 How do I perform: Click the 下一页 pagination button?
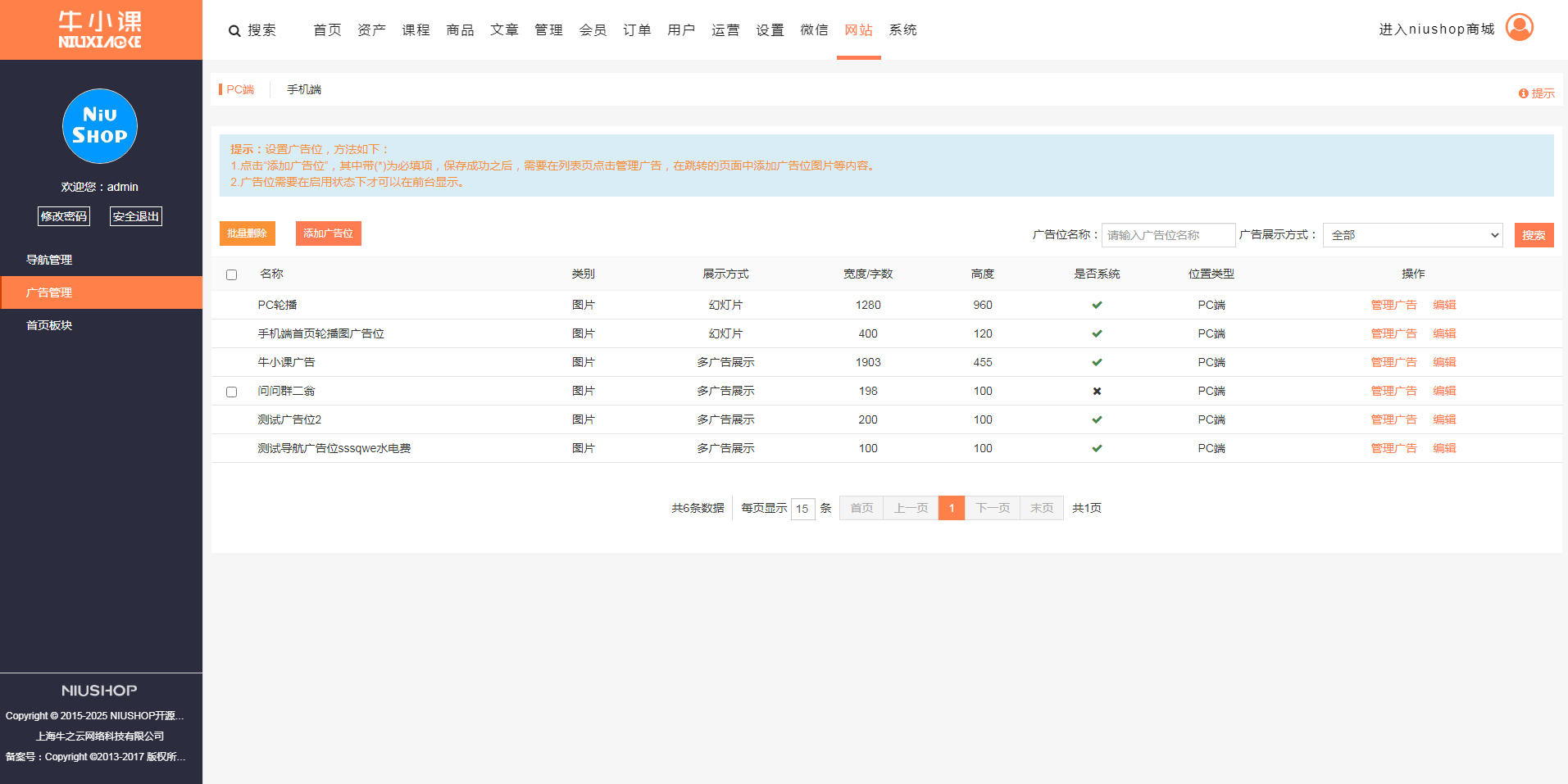tap(992, 508)
